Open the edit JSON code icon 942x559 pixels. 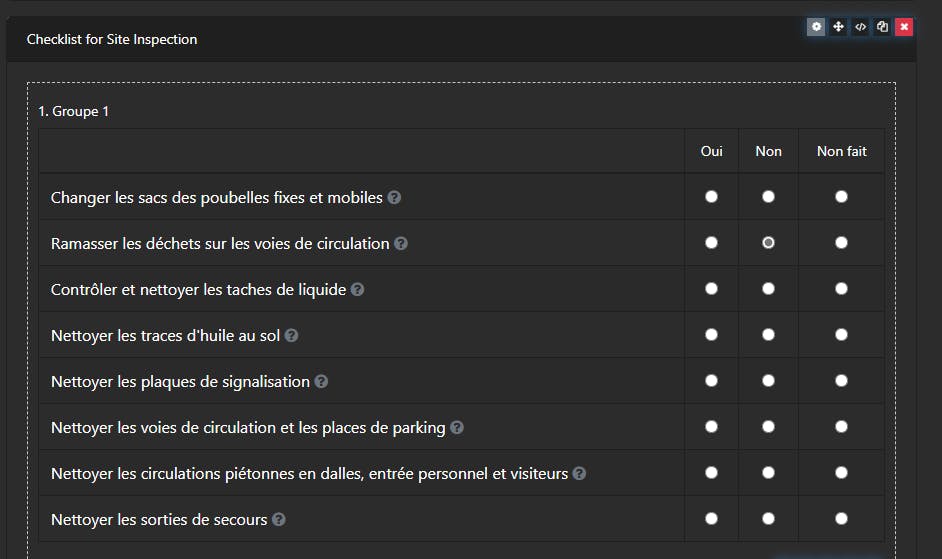click(x=860, y=27)
